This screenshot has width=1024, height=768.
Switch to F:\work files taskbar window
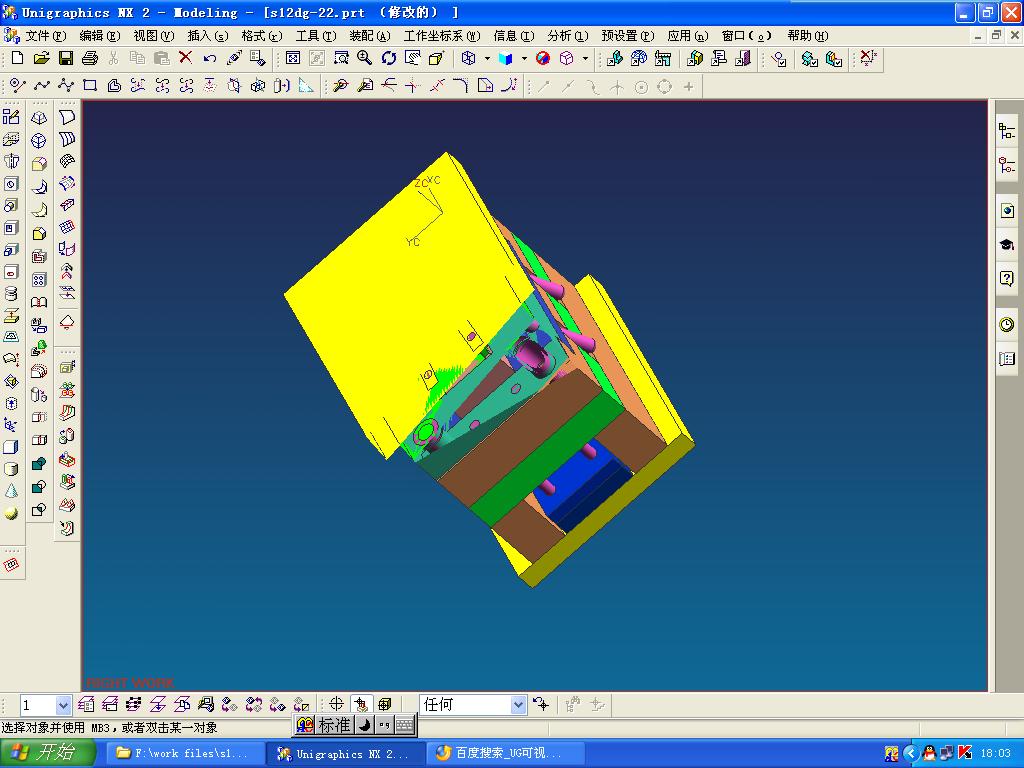184,754
